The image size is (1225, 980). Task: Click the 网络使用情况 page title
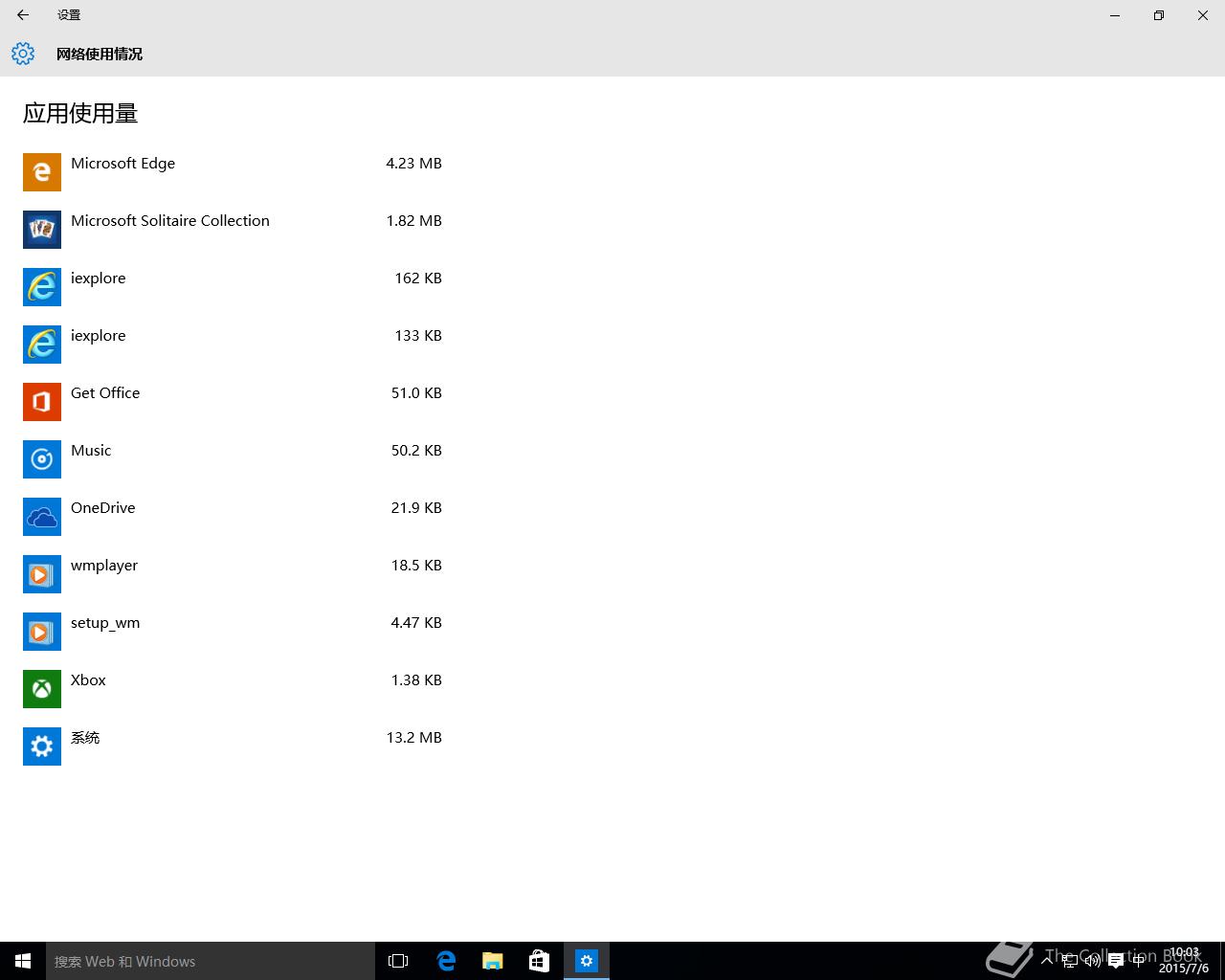[x=100, y=55]
